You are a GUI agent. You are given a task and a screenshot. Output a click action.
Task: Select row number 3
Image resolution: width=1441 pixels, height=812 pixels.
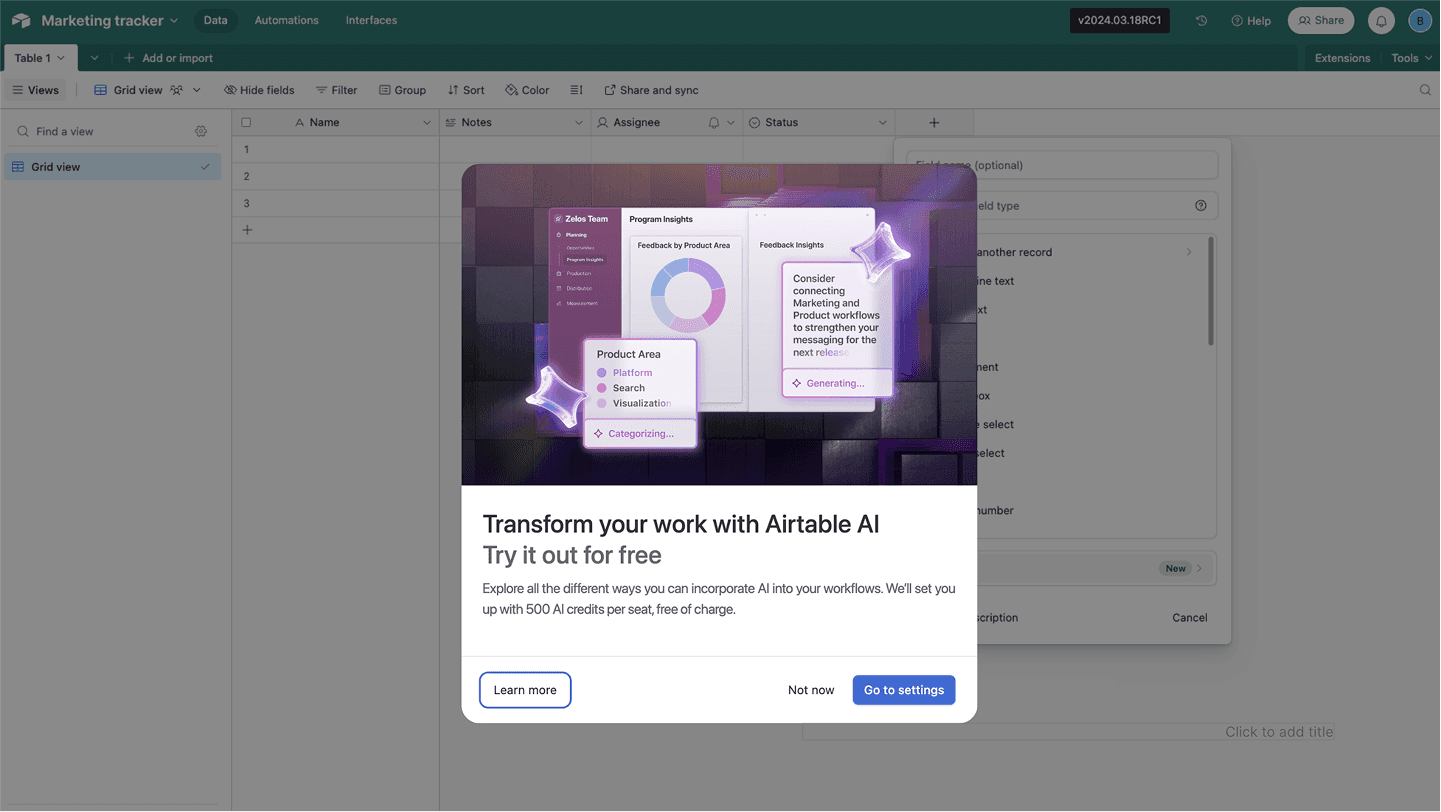(246, 203)
